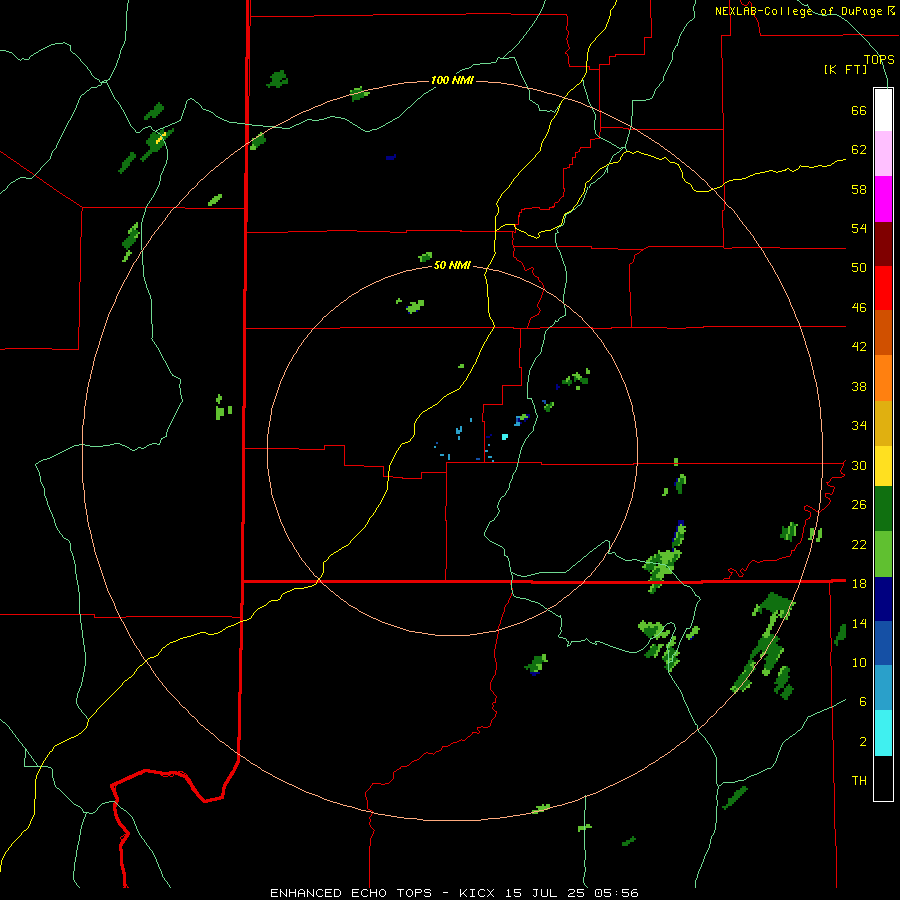Click the 'TOPS' legend heading
Image resolution: width=900 pixels, height=900 pixels.
879,60
